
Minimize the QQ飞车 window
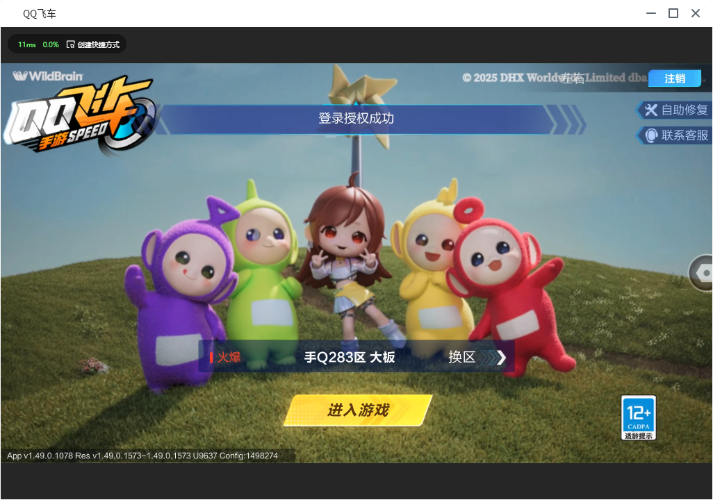click(x=649, y=13)
